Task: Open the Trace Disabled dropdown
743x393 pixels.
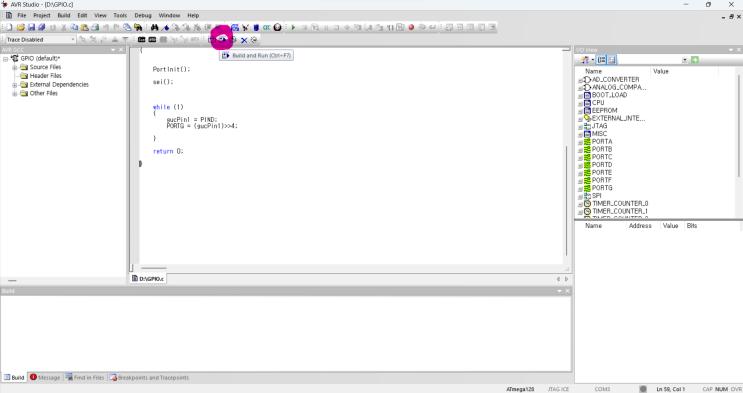Action: pos(72,40)
